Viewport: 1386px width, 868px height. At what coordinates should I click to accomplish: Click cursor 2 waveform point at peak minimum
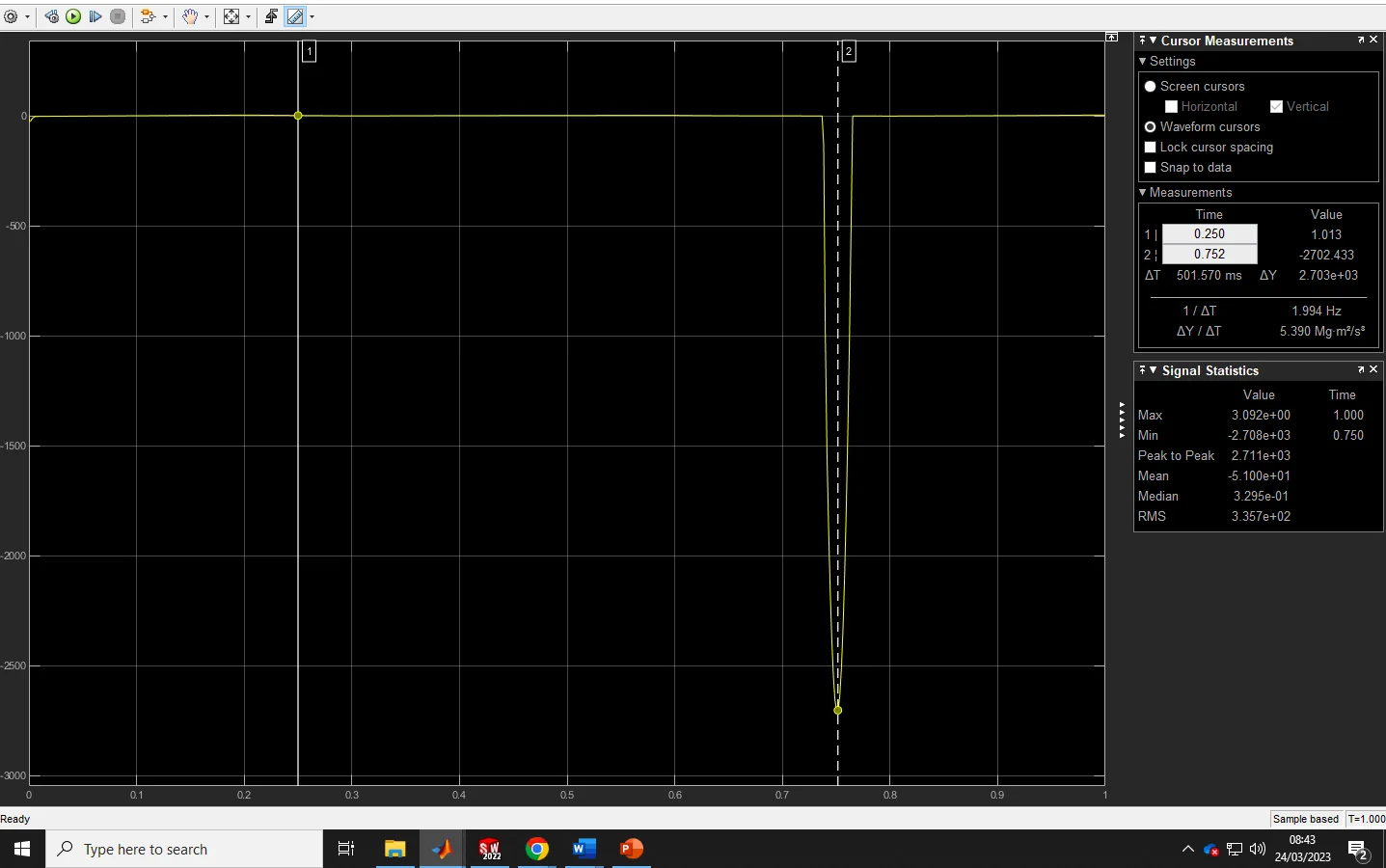[x=837, y=710]
